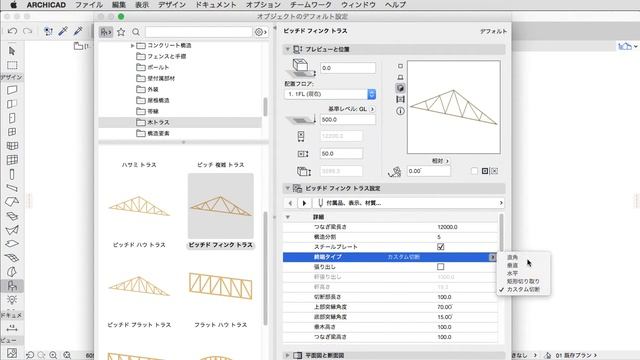Select the Lamp tool in toolbox
The image size is (640, 360).
12,300
